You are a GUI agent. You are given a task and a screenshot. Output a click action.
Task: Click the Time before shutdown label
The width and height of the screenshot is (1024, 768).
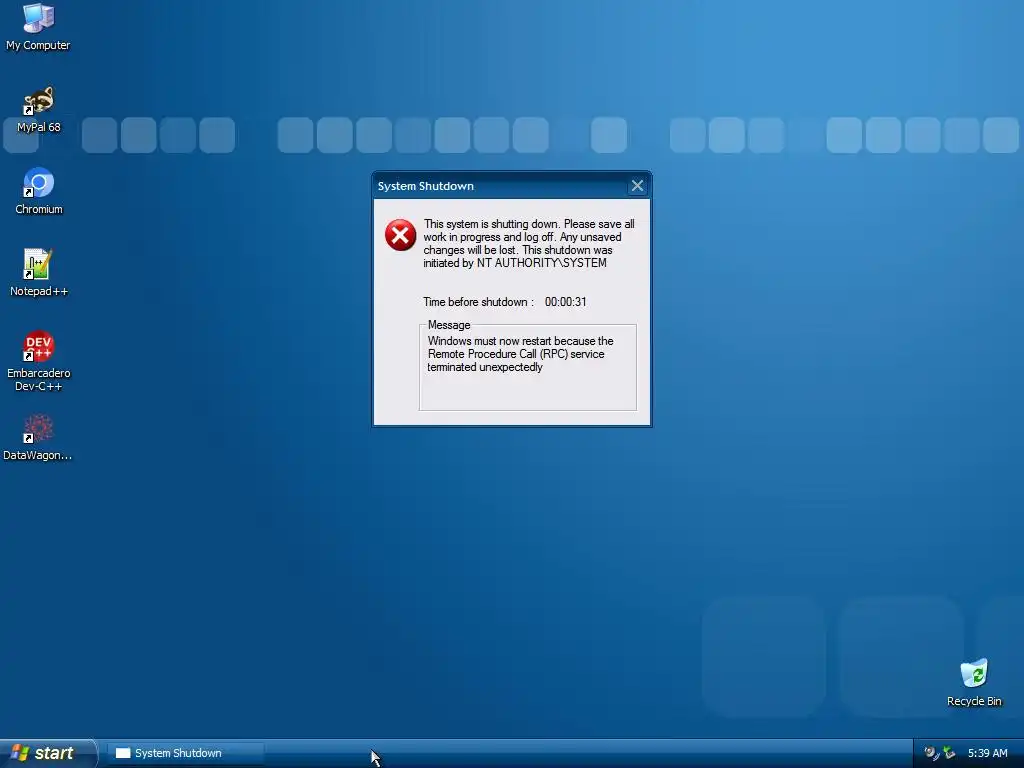(x=478, y=302)
